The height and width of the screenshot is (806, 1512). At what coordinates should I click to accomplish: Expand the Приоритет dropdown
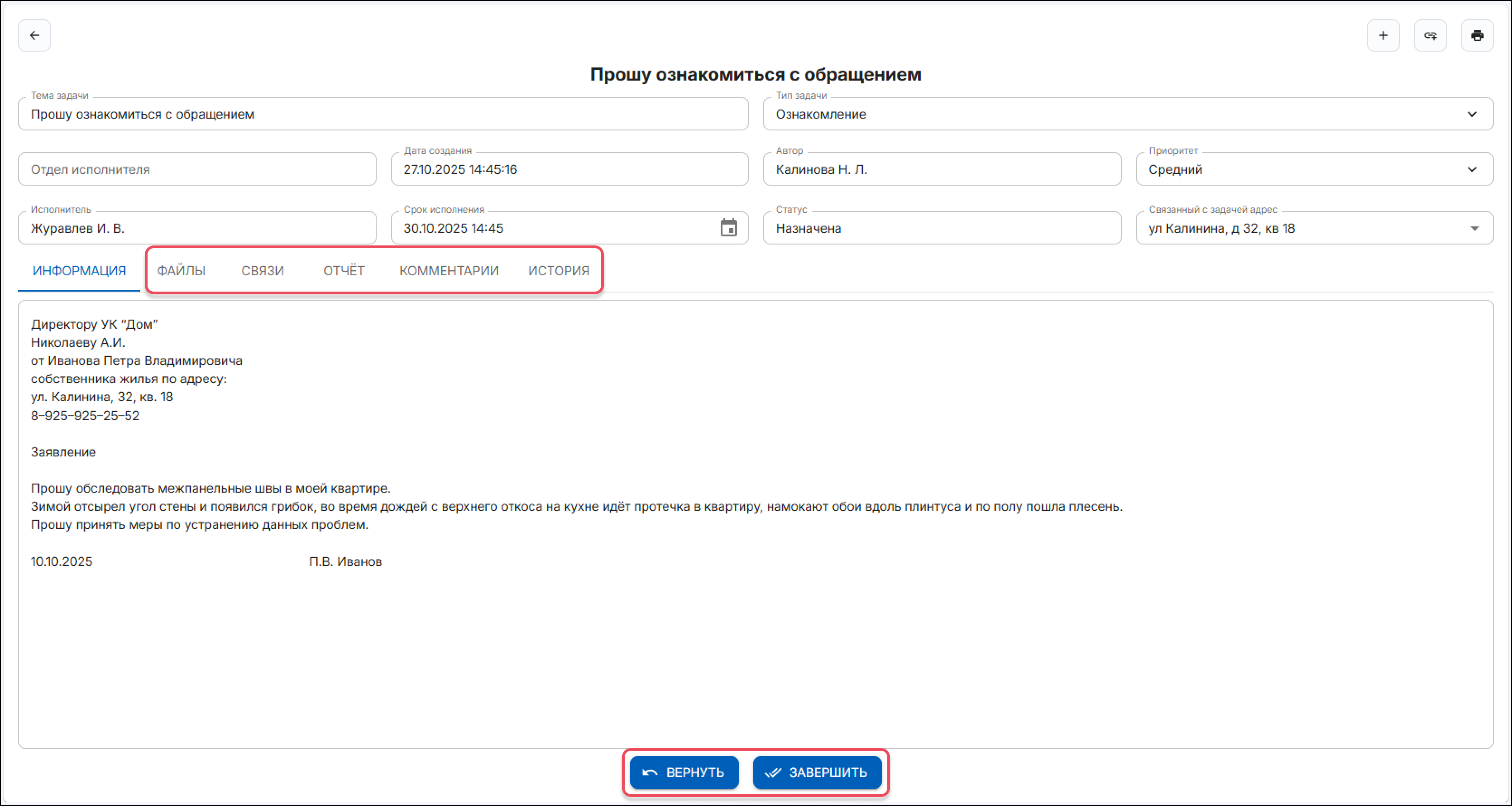tap(1472, 170)
